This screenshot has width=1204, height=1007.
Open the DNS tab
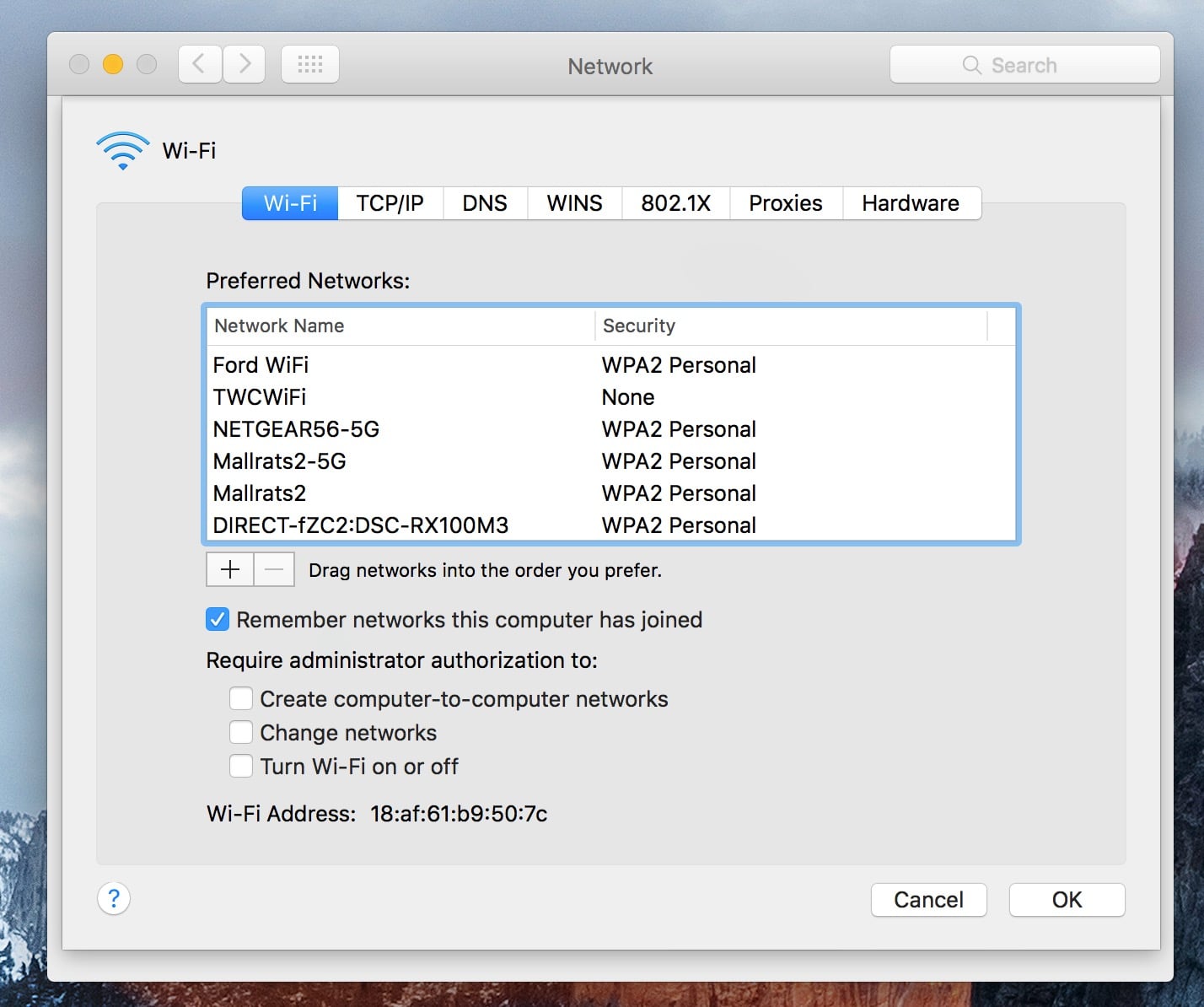pos(485,203)
